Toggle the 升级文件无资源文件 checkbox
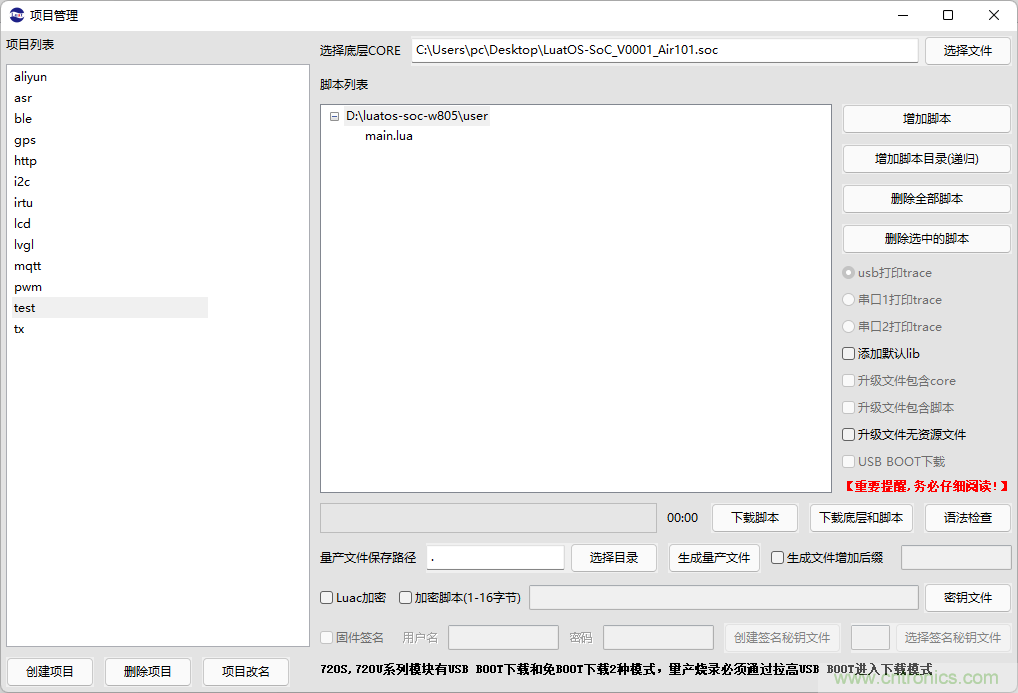Viewport: 1018px width, 693px height. pos(849,435)
